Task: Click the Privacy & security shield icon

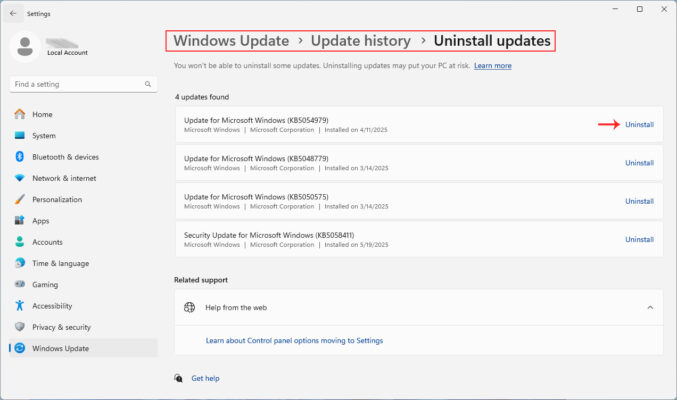Action: (19, 327)
